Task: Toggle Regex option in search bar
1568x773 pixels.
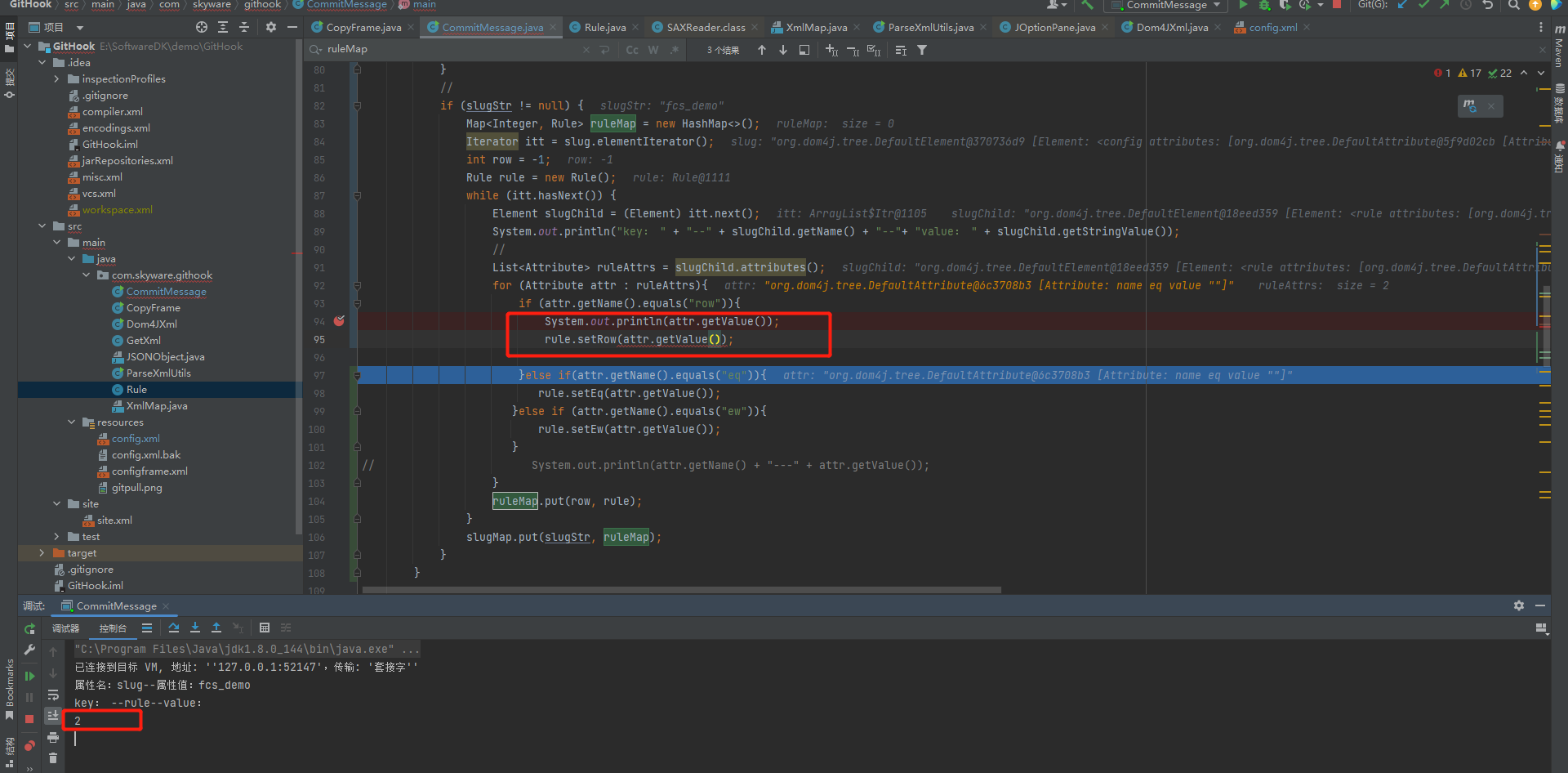Action: [x=675, y=50]
